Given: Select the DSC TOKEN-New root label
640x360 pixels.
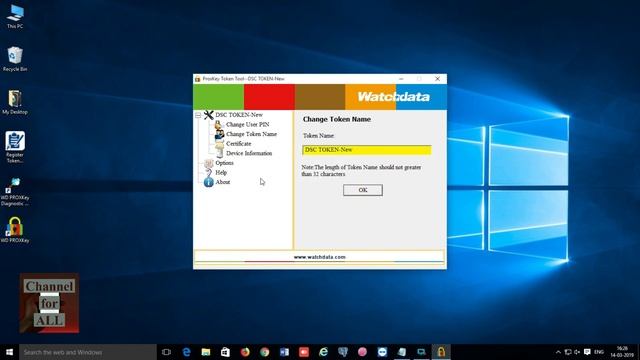Looking at the screenshot, I should coord(239,115).
